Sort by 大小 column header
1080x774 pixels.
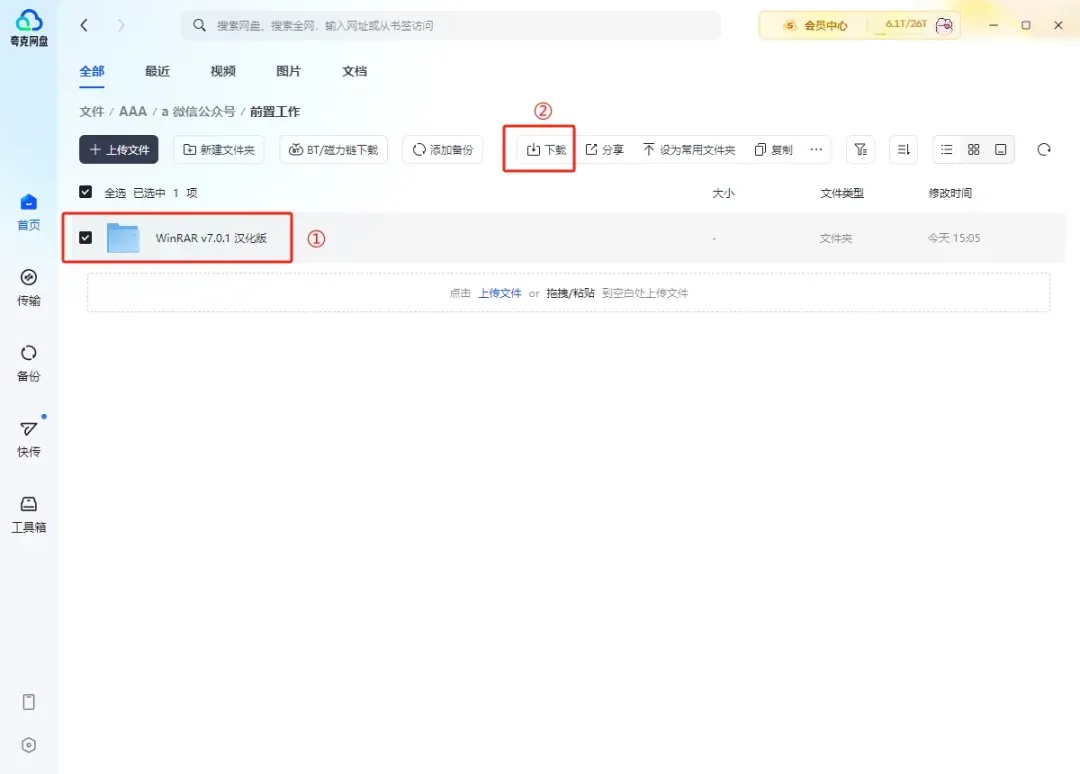723,193
